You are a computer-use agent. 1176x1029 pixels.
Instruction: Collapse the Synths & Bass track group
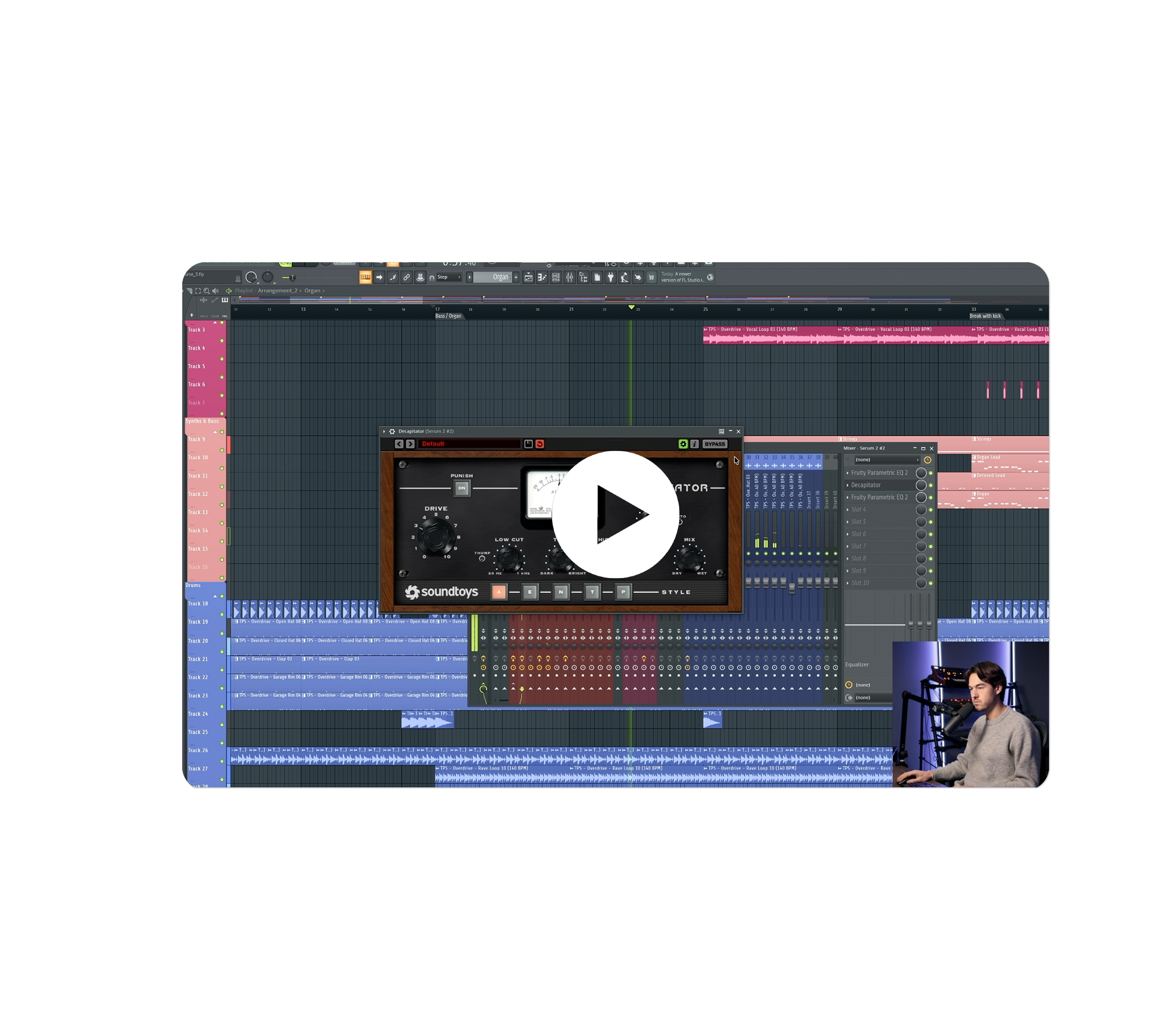(x=215, y=432)
